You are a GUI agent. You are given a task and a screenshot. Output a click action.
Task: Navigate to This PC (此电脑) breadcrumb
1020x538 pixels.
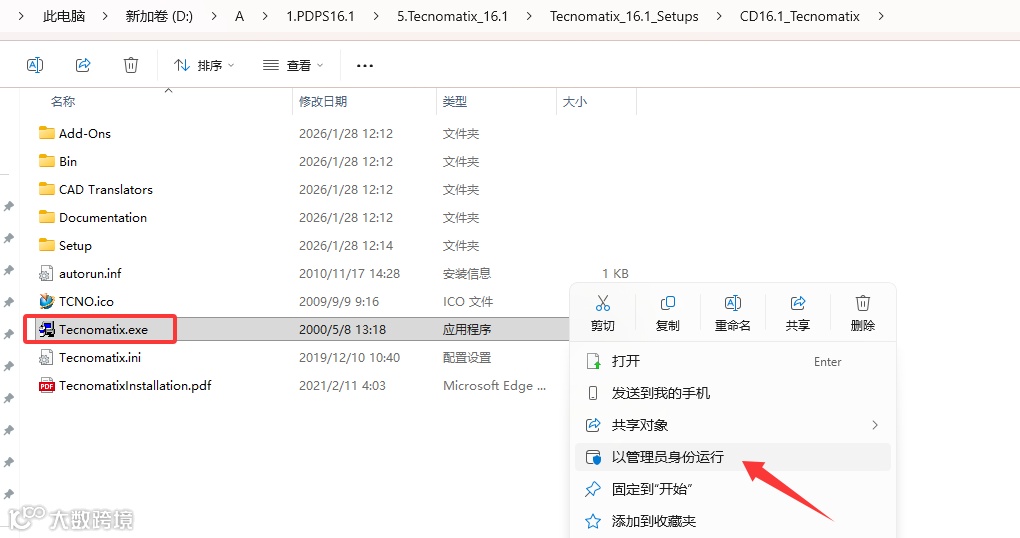(x=64, y=16)
